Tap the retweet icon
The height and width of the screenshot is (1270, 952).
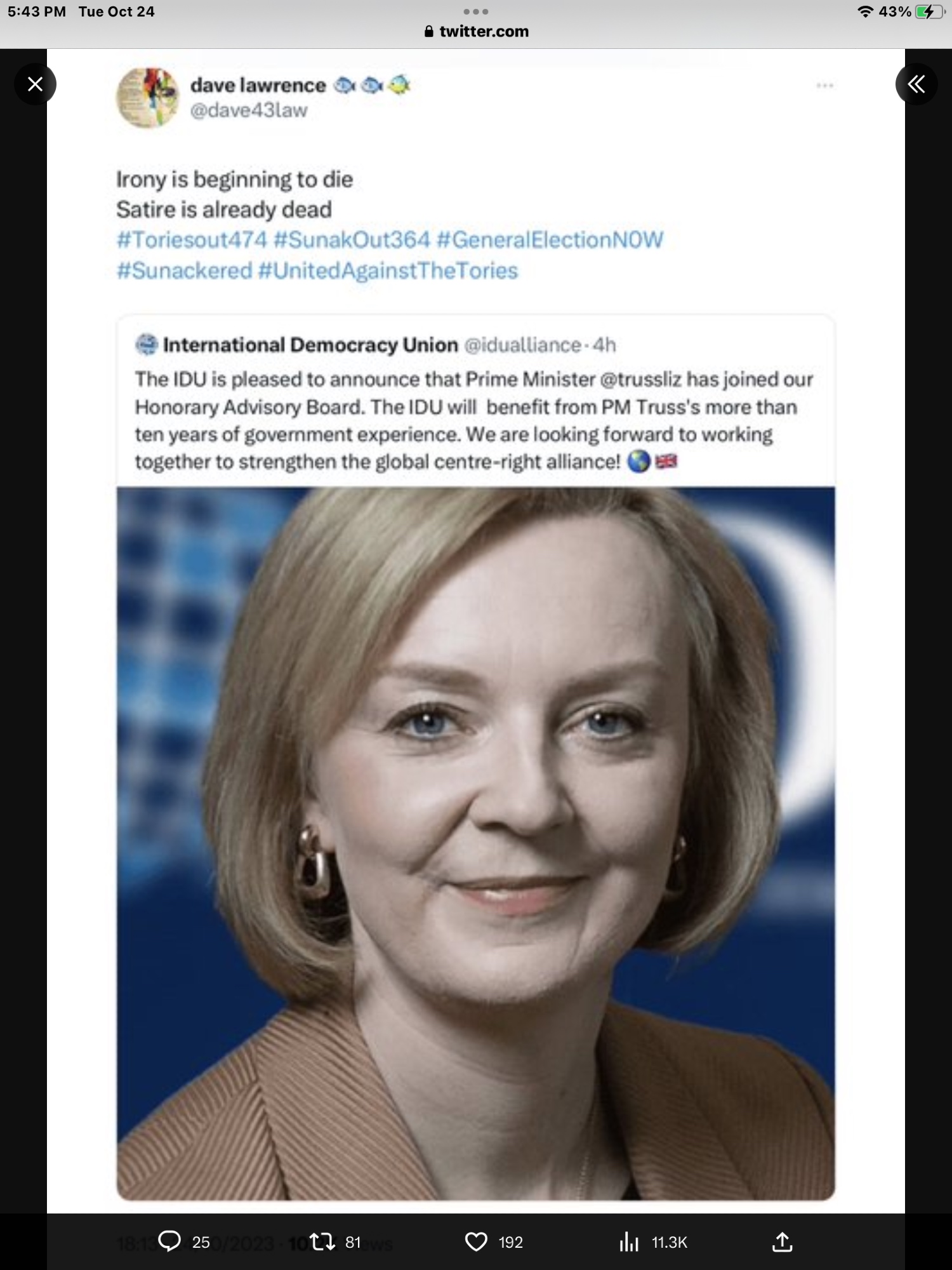[x=322, y=1241]
